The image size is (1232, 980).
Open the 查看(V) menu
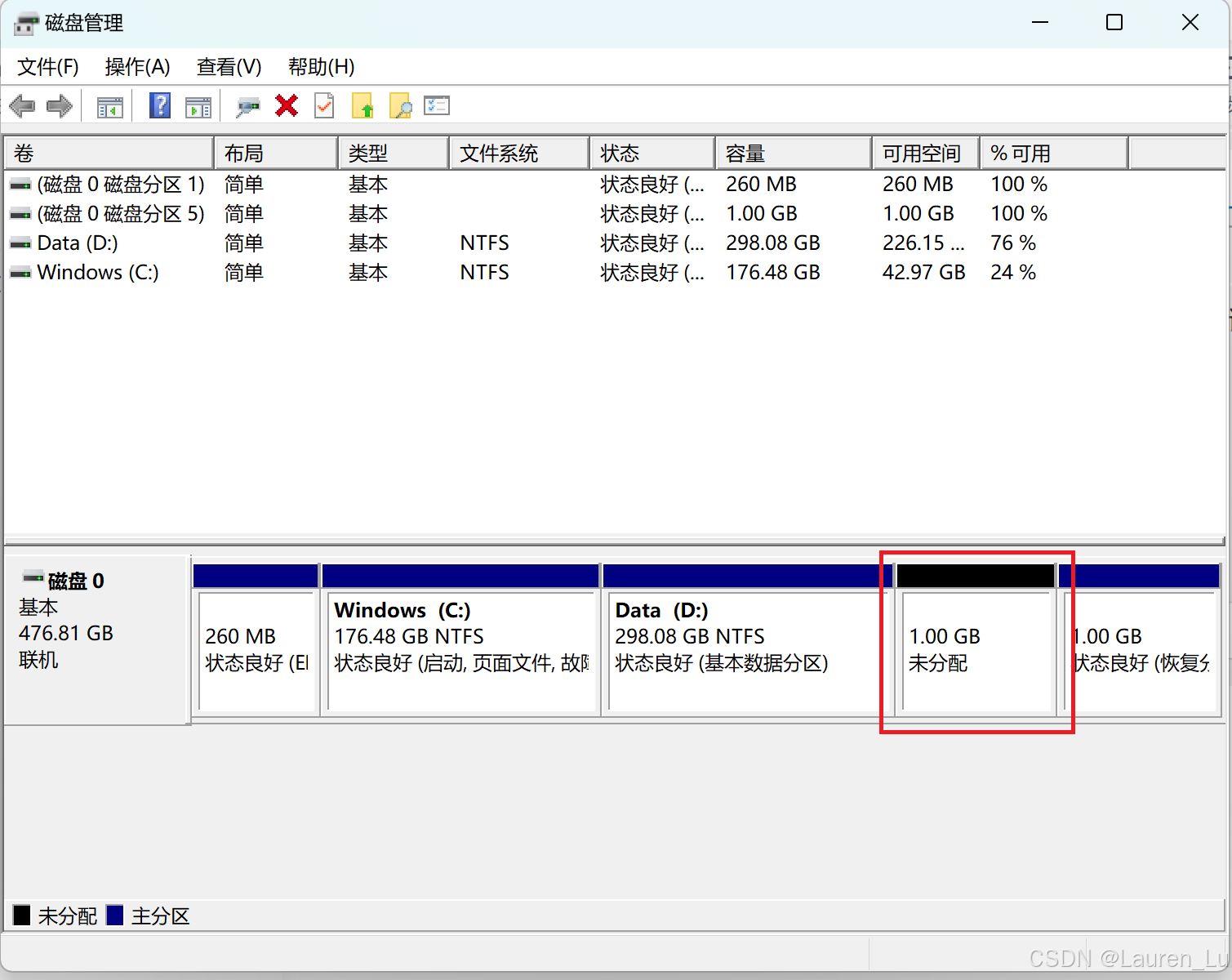point(229,67)
